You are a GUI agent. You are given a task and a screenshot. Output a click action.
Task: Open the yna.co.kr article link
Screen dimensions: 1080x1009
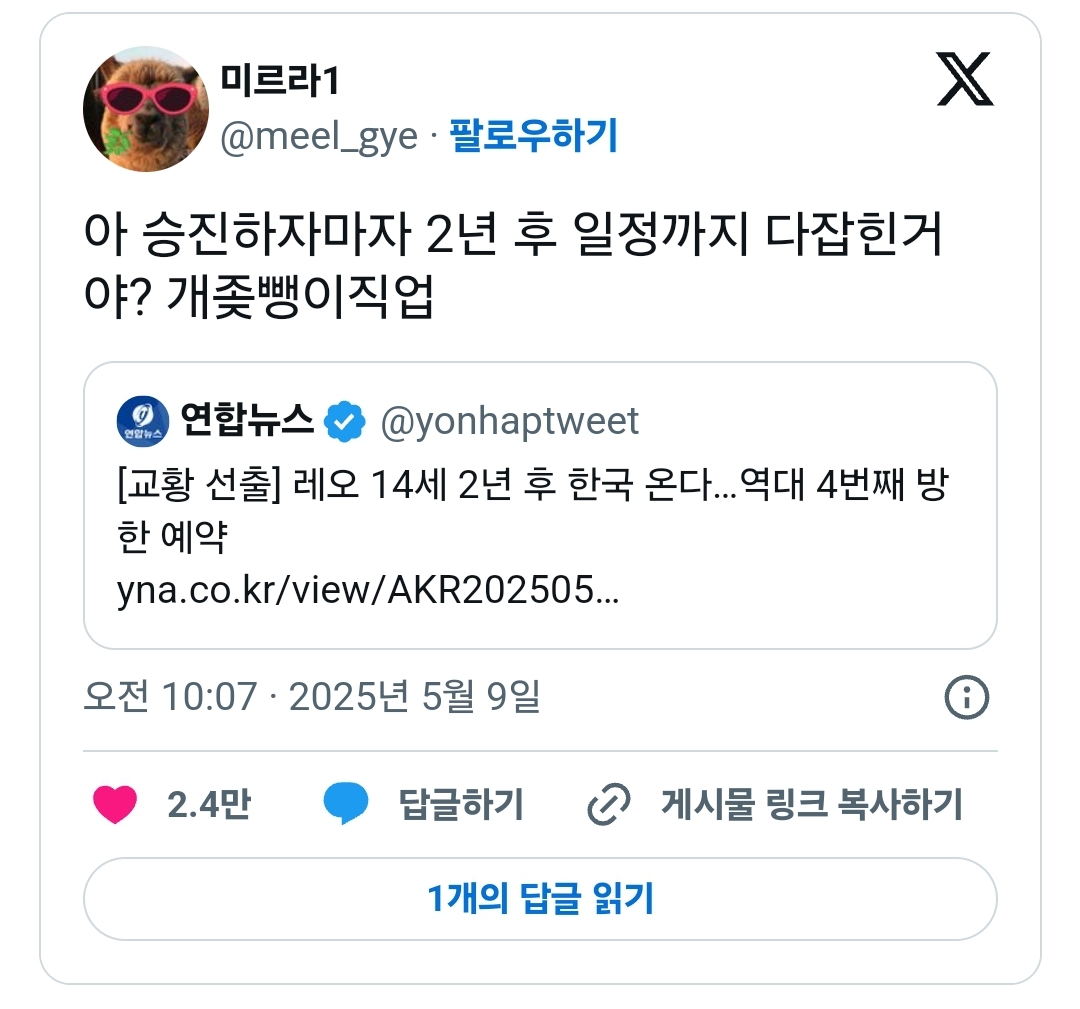[x=368, y=590]
